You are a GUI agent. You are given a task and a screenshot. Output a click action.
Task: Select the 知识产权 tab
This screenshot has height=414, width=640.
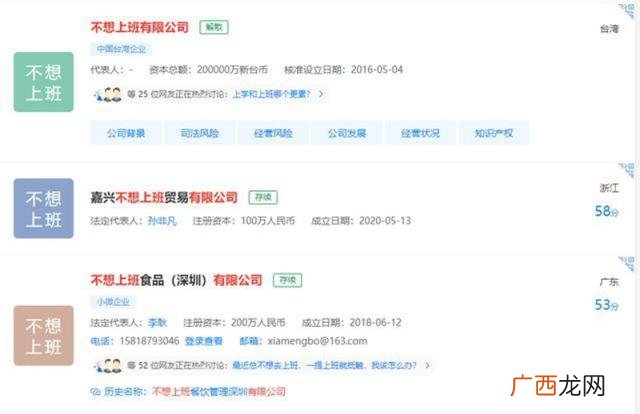pos(494,133)
